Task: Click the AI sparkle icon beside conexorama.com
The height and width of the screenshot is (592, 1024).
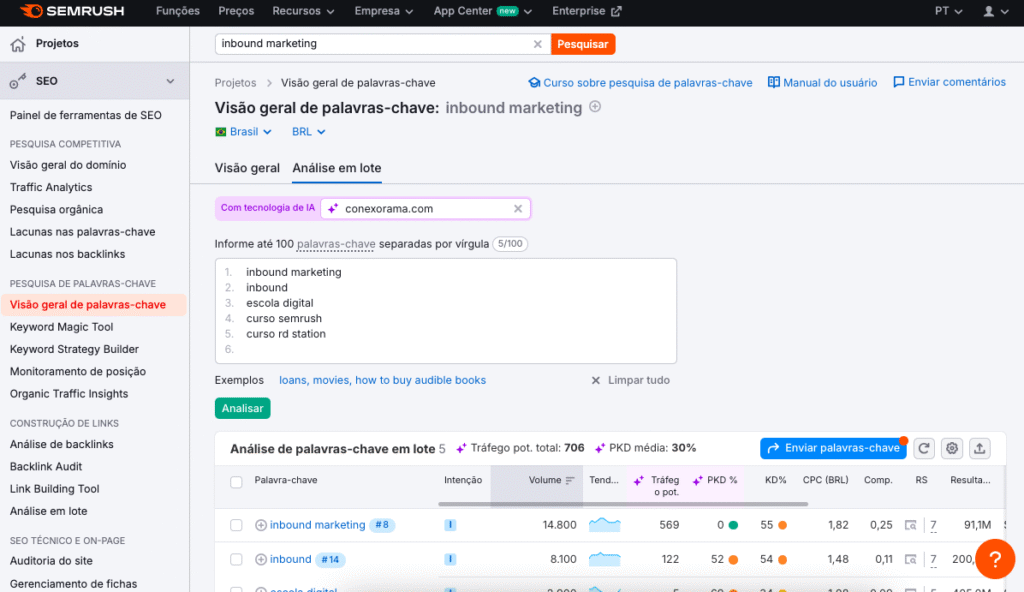Action: (333, 208)
